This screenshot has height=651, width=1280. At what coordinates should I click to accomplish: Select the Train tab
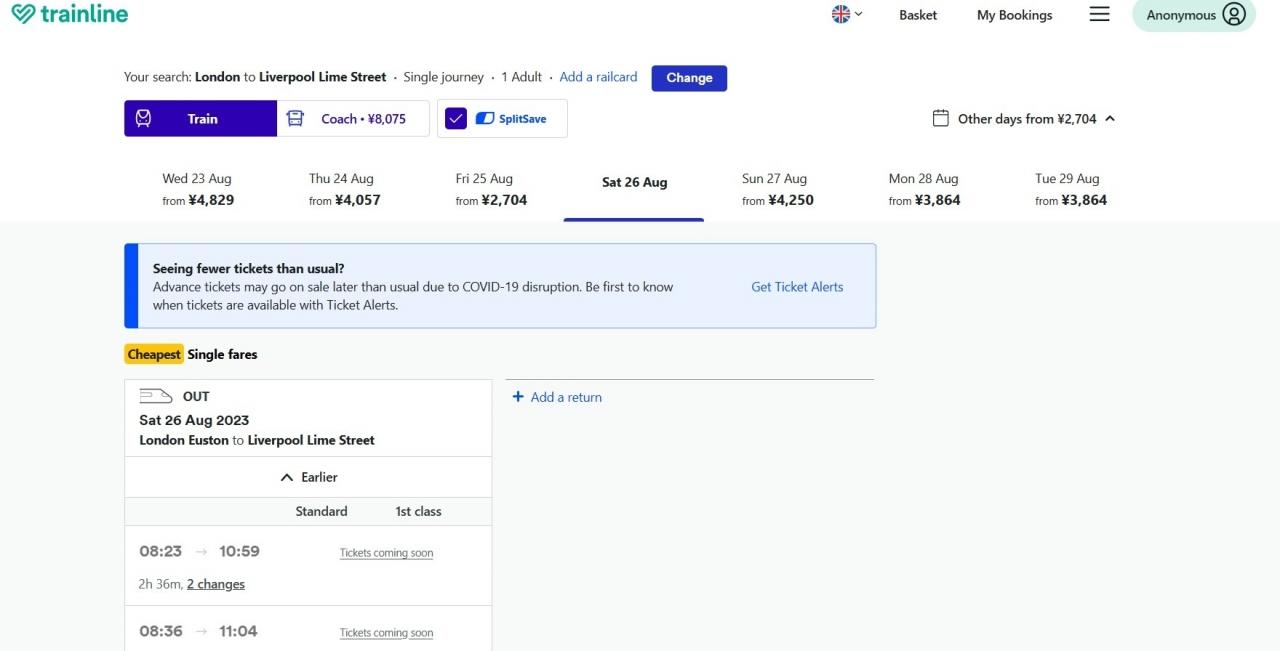point(200,118)
